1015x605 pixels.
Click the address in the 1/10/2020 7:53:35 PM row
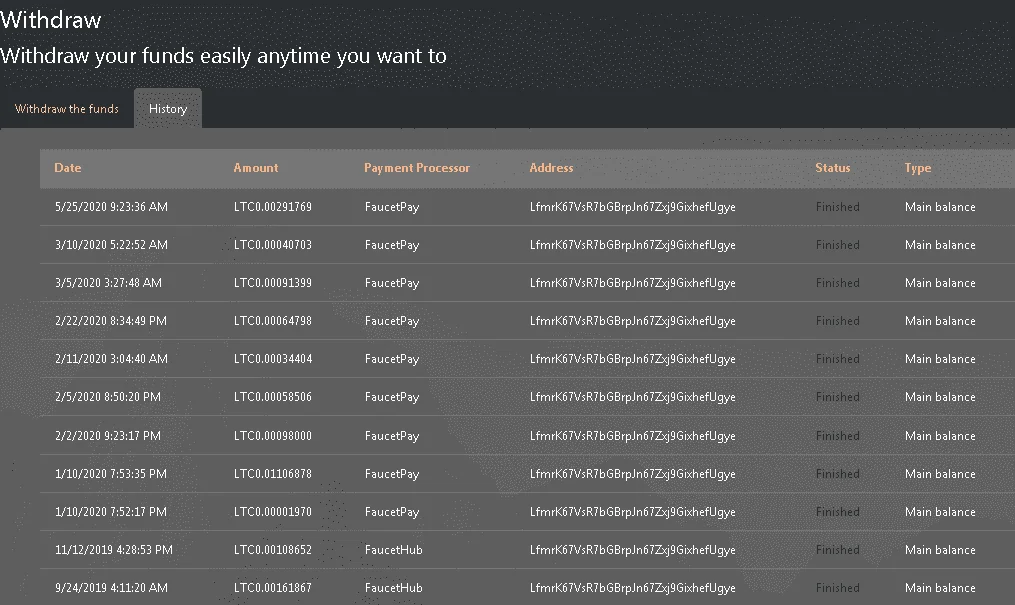coord(632,474)
